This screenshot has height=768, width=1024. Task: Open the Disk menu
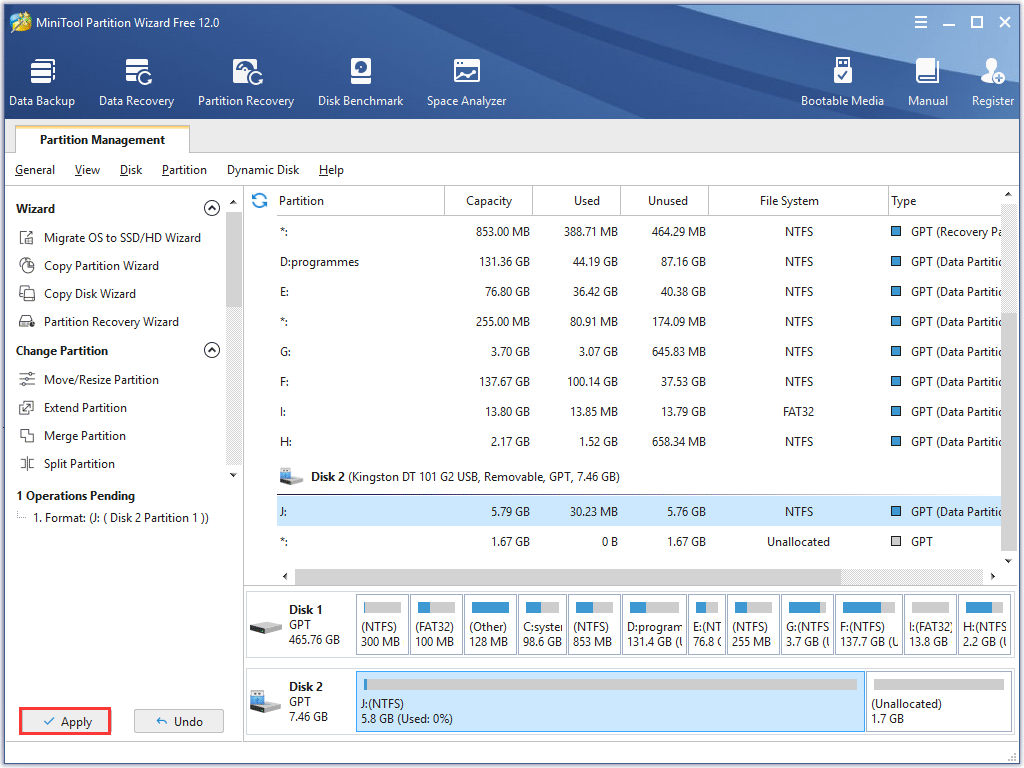pyautogui.click(x=131, y=170)
